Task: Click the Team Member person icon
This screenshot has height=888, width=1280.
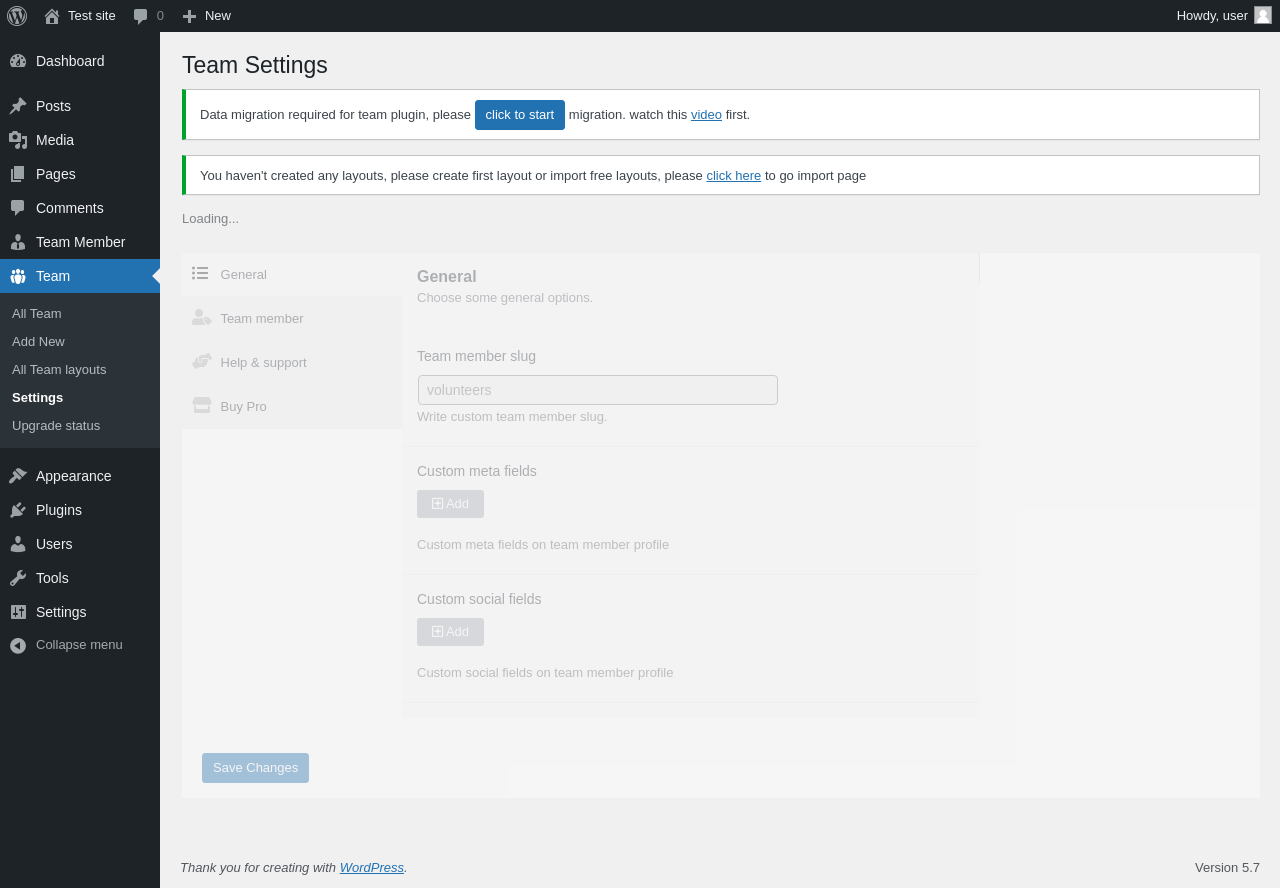Action: point(18,242)
